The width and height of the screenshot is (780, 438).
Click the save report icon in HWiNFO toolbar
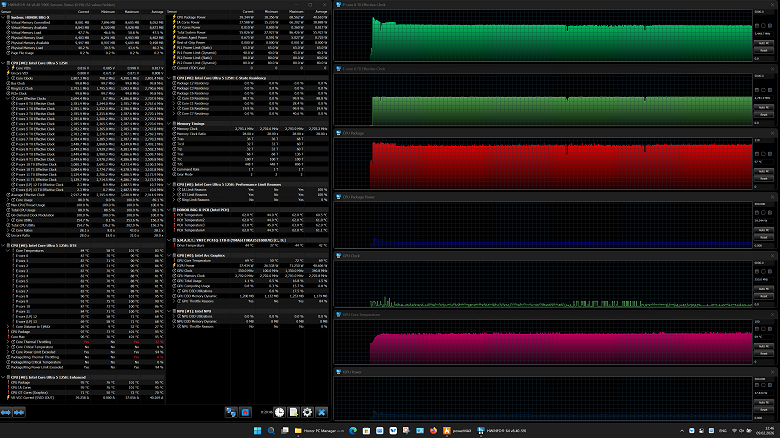[x=293, y=411]
